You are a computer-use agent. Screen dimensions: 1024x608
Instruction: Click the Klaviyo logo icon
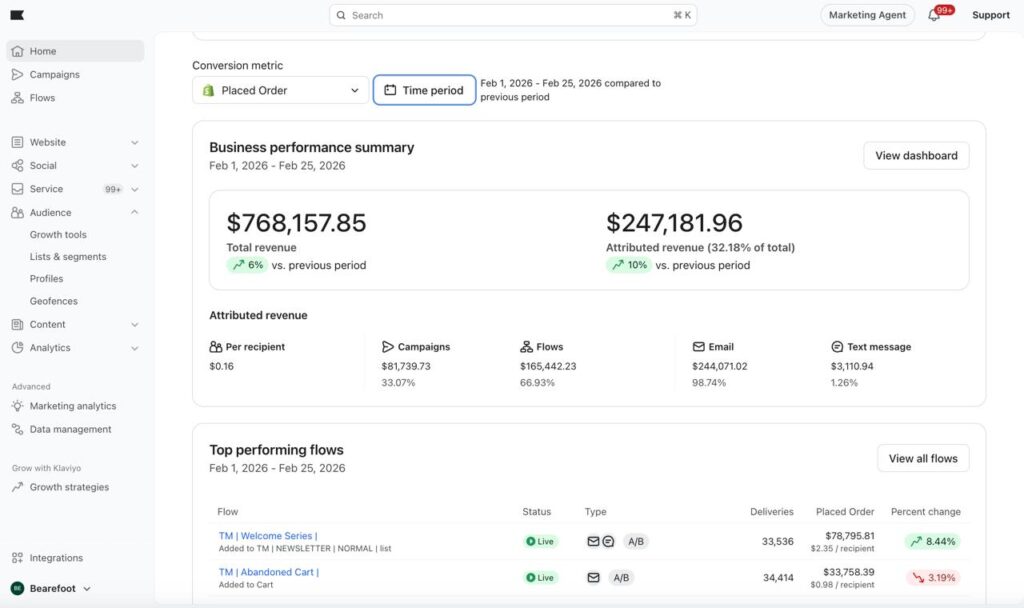(17, 15)
